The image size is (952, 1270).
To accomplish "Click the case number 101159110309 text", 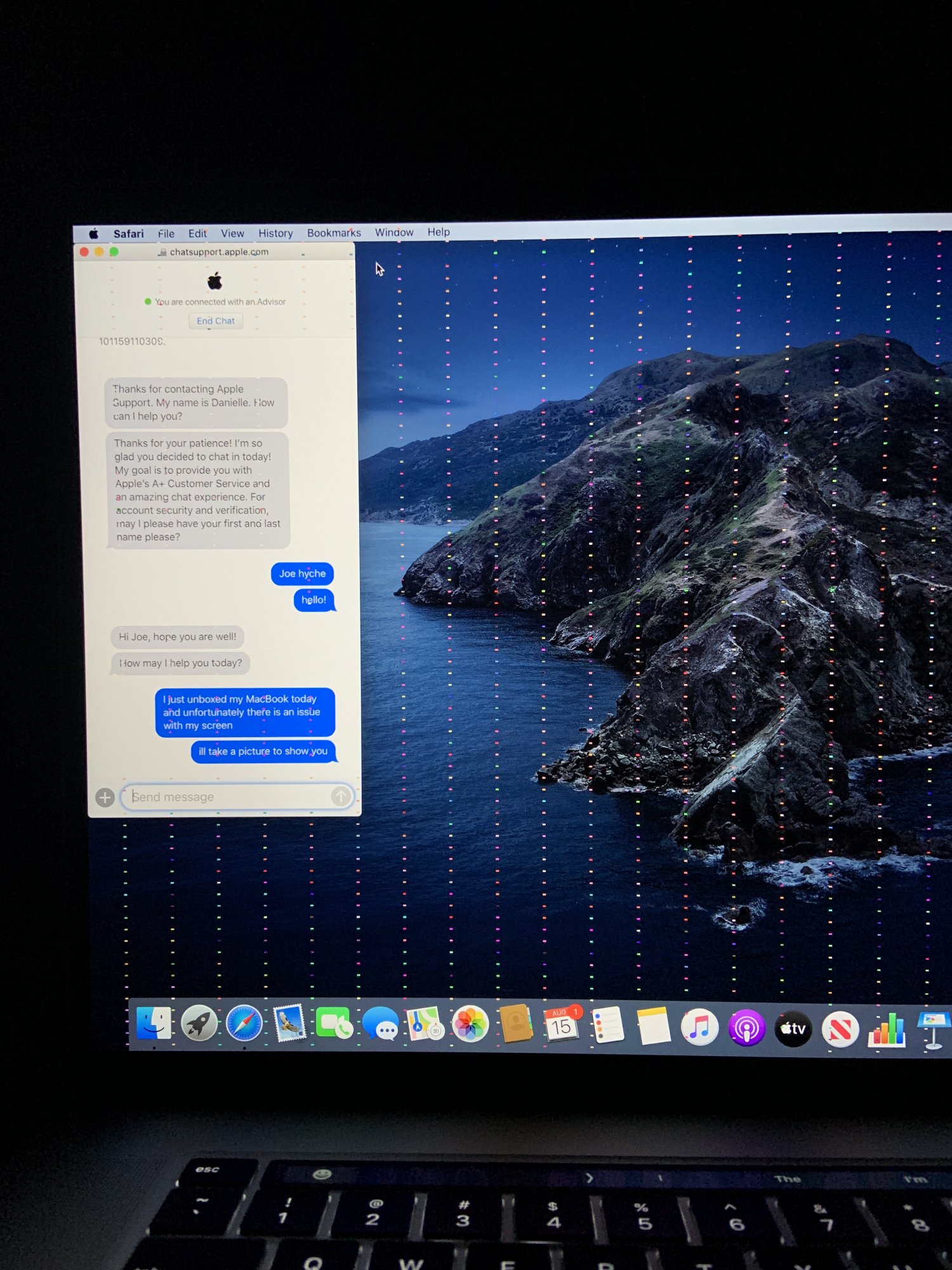I will click(132, 342).
